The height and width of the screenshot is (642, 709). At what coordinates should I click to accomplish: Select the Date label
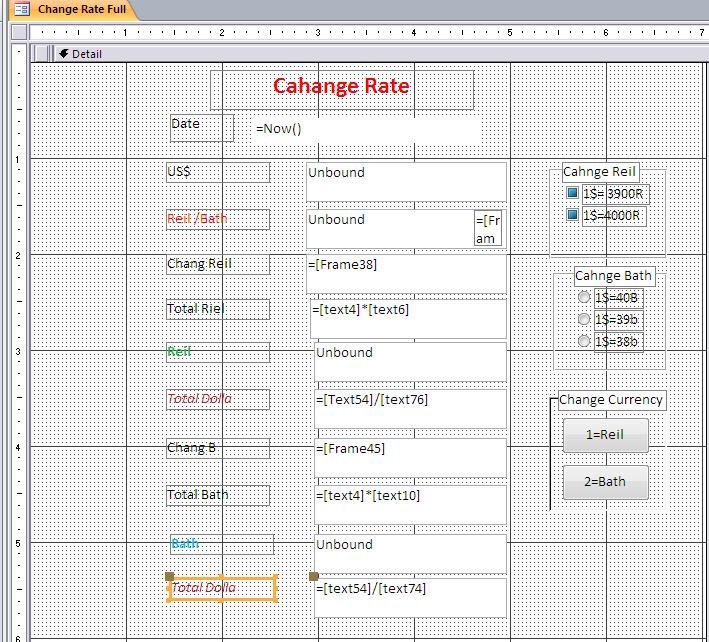202,128
